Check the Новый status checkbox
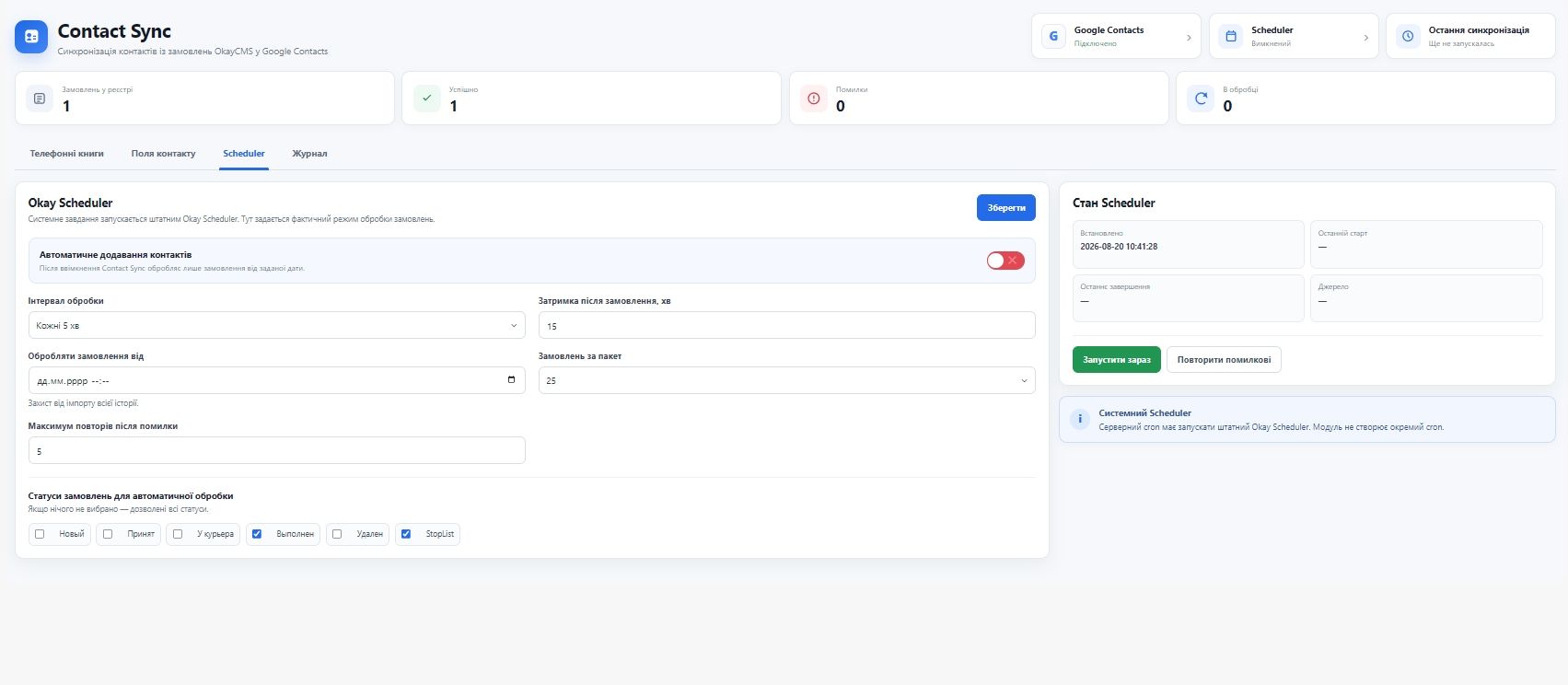This screenshot has width=1568, height=685. click(x=40, y=534)
